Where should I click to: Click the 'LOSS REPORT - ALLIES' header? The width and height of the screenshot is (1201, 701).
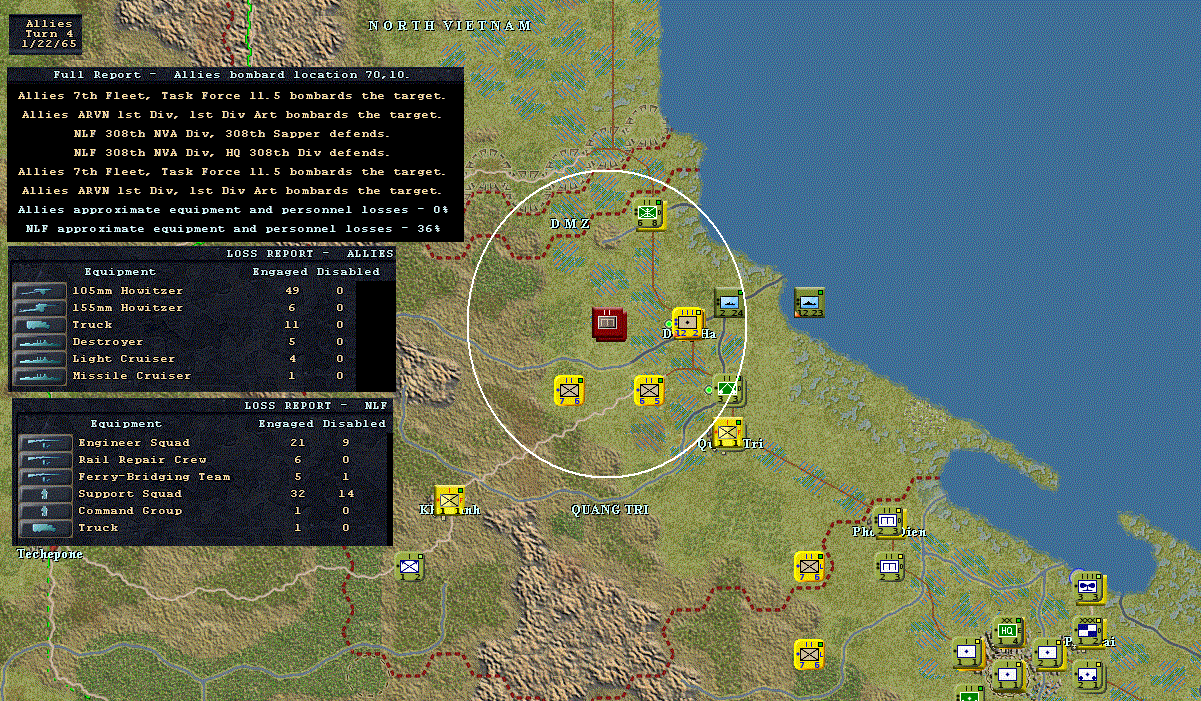(309, 254)
